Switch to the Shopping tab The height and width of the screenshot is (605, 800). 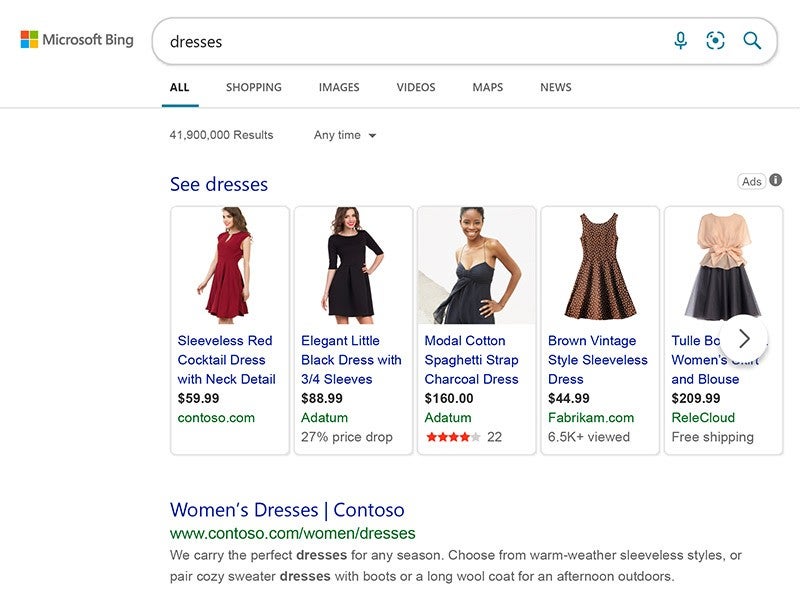253,87
